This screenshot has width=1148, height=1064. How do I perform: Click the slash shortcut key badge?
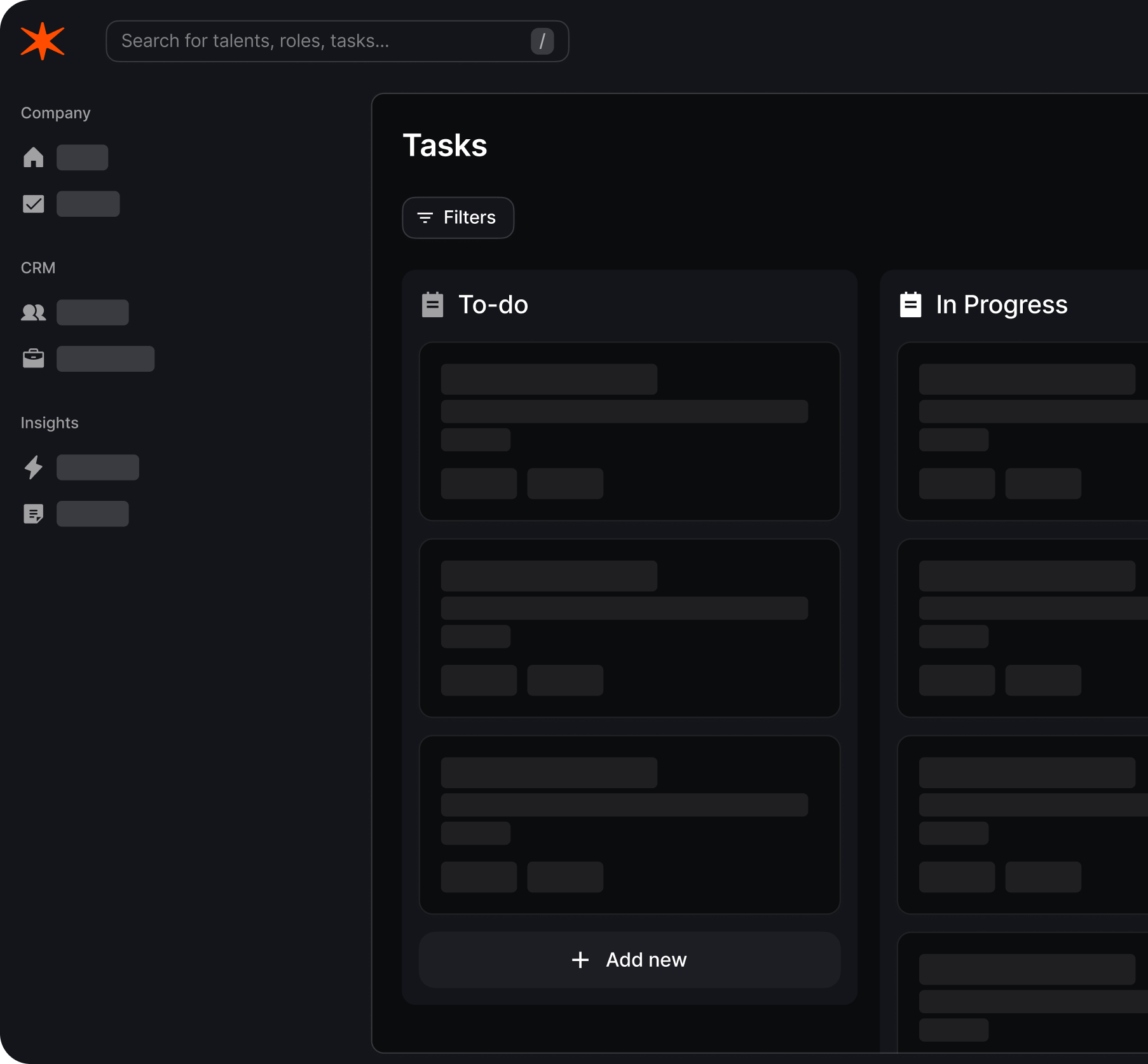542,41
